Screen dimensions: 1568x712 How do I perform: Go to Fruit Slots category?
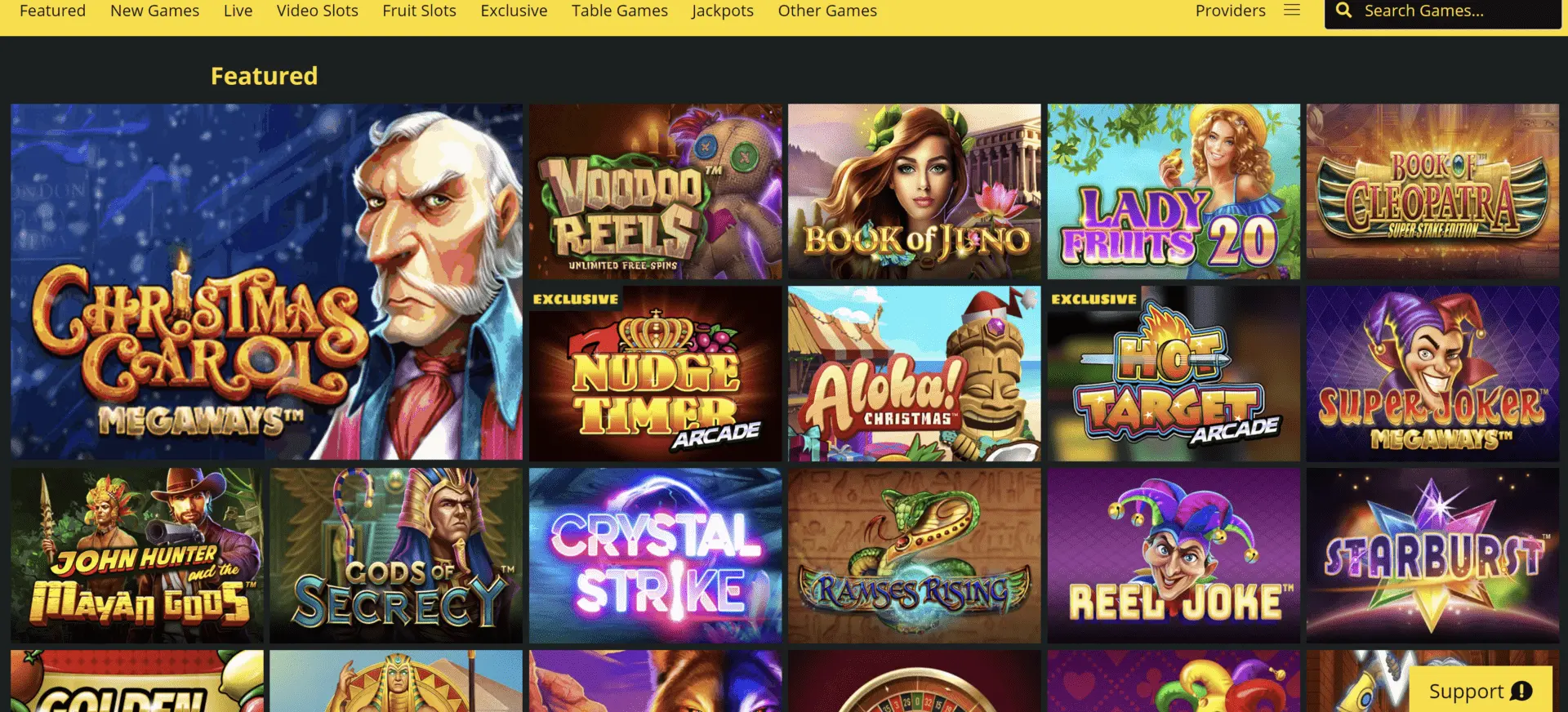[419, 11]
